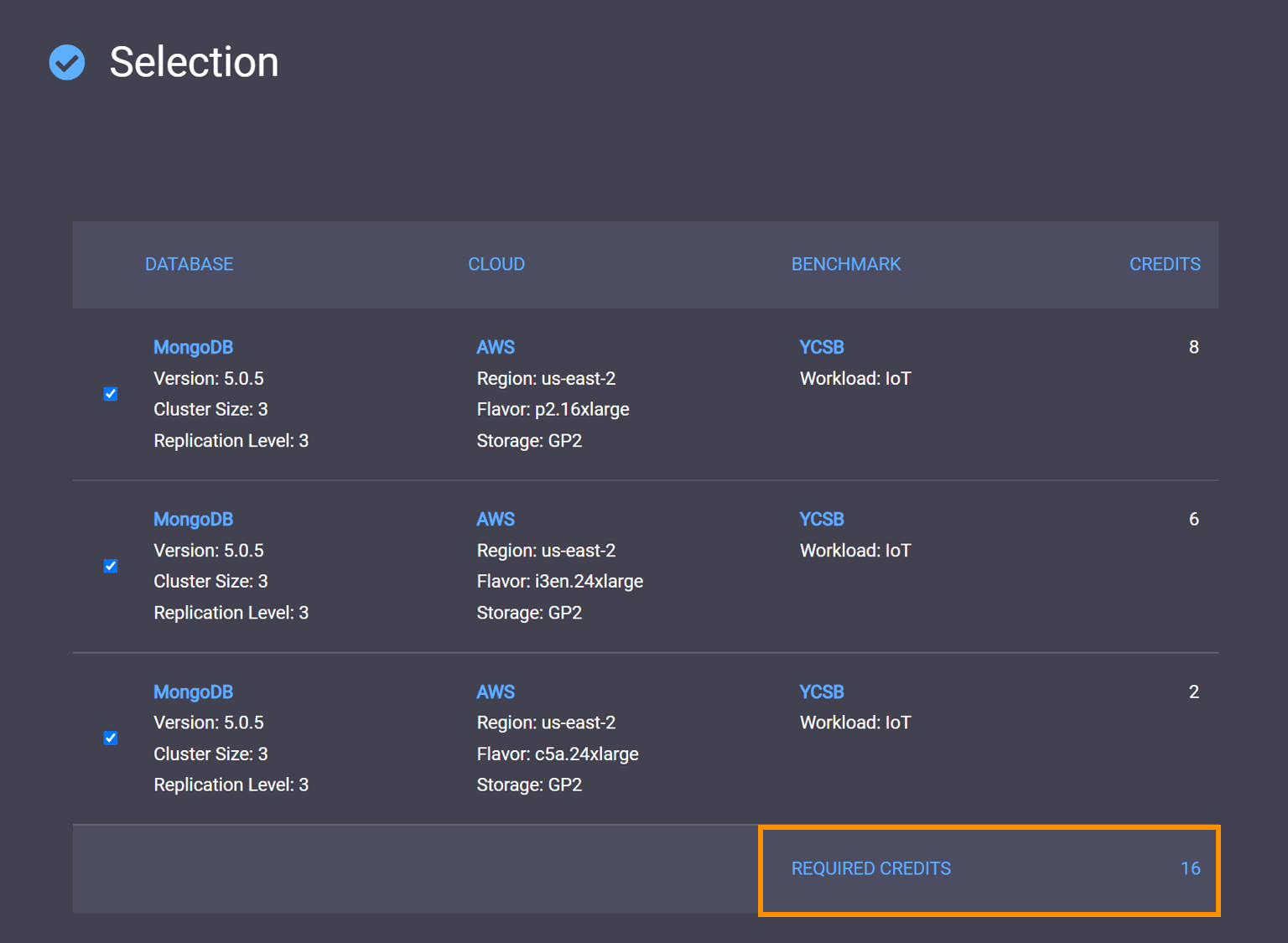1288x943 pixels.
Task: Click the Selection heading text
Action: 194,63
